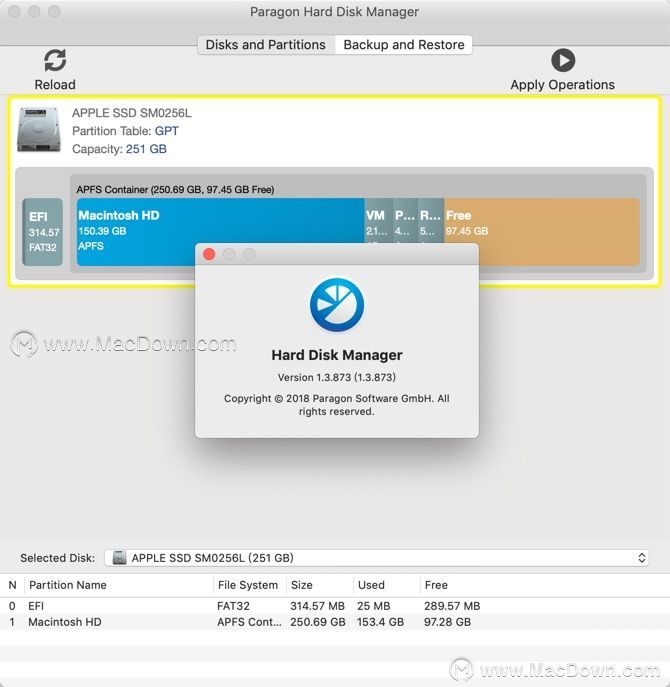Viewport: 670px width, 687px height.
Task: Click the FAT32 file system cell
Action: pos(233,606)
